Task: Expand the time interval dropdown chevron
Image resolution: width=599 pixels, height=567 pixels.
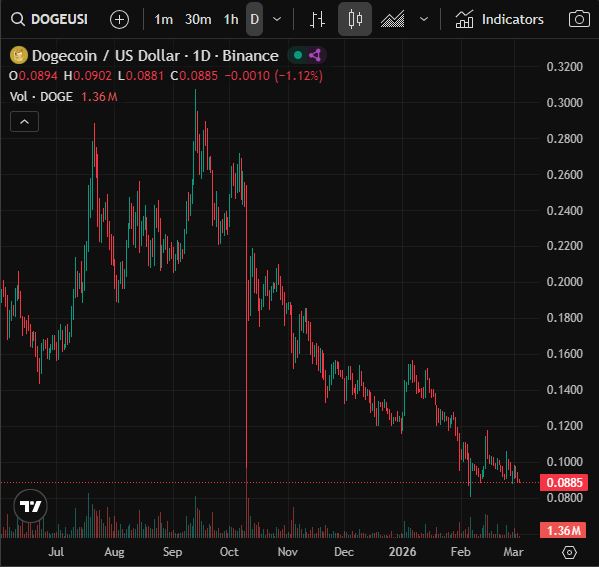Action: tap(277, 19)
